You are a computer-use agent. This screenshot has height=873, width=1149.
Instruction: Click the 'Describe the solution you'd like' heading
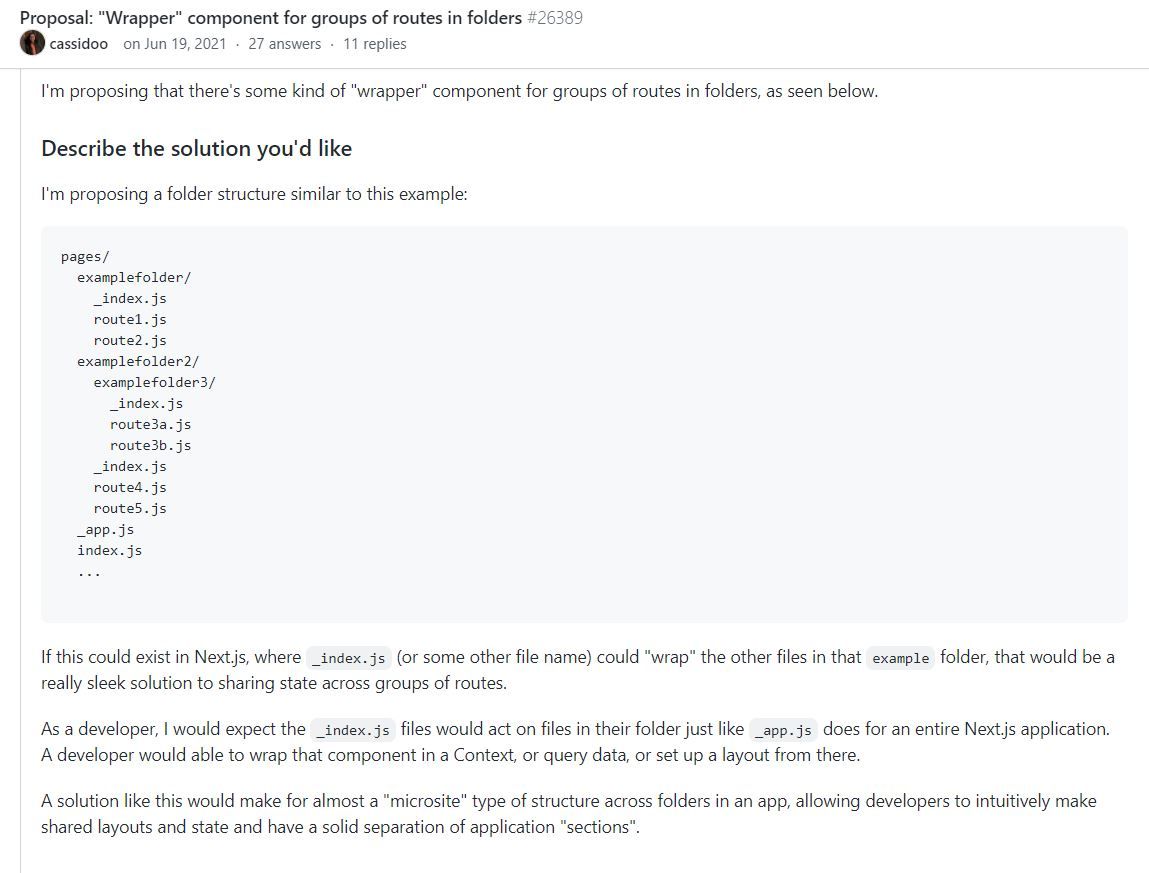tap(196, 149)
